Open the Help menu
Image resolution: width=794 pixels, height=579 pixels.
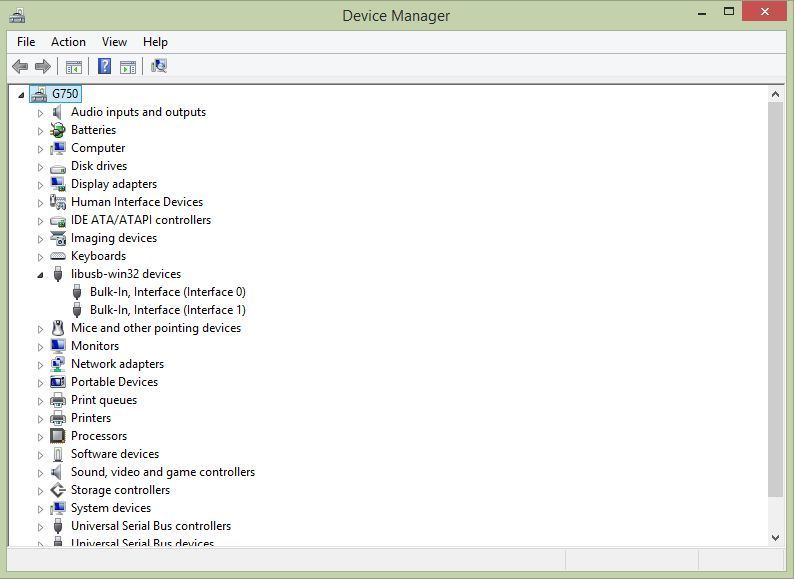coord(155,42)
